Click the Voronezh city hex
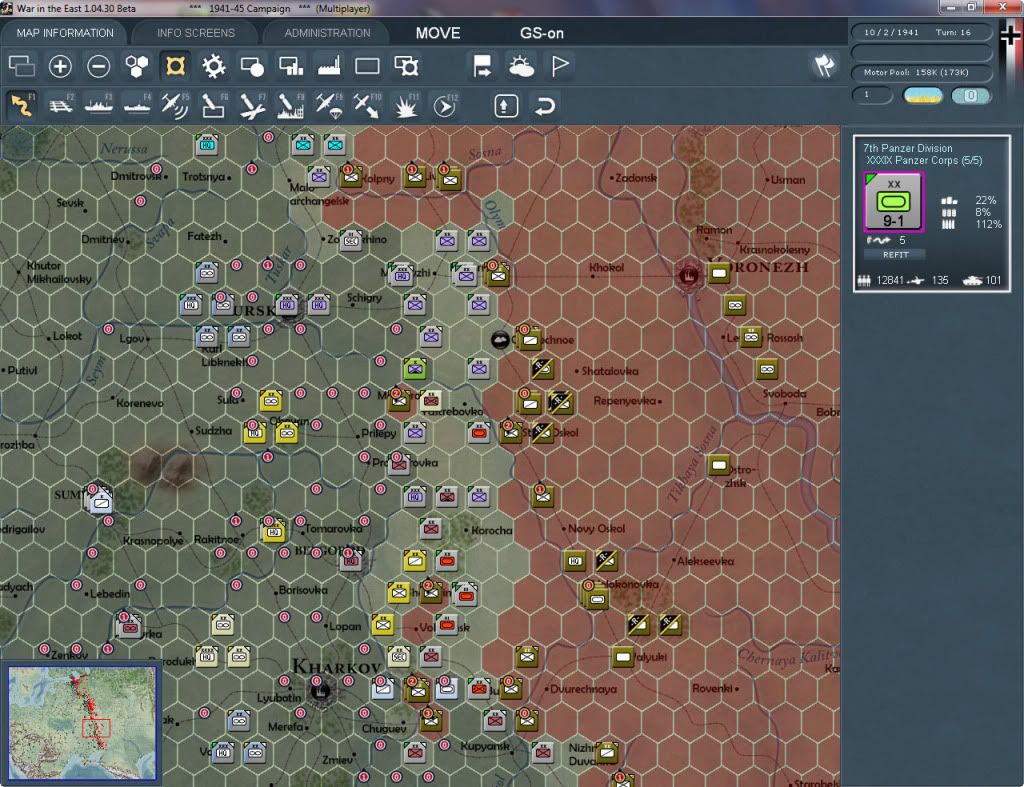 [x=688, y=276]
